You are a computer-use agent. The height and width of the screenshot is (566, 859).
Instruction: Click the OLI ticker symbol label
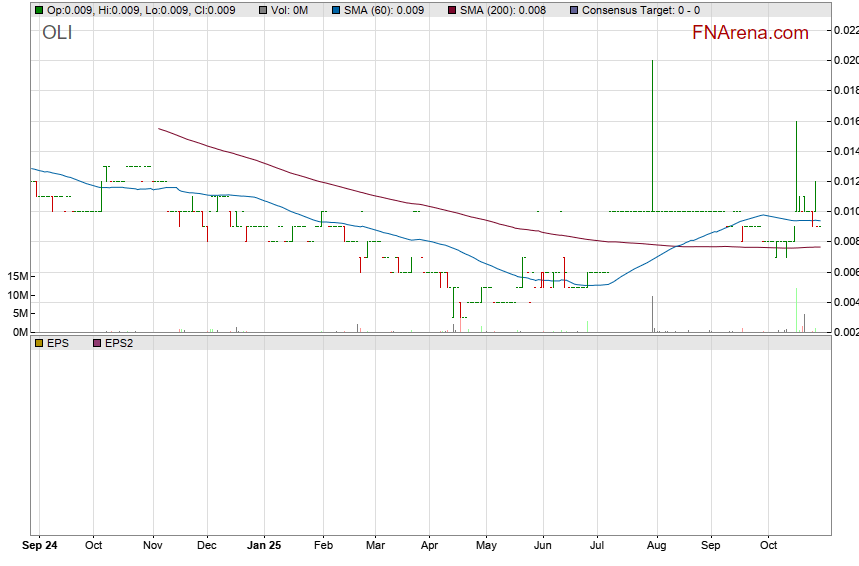click(57, 33)
